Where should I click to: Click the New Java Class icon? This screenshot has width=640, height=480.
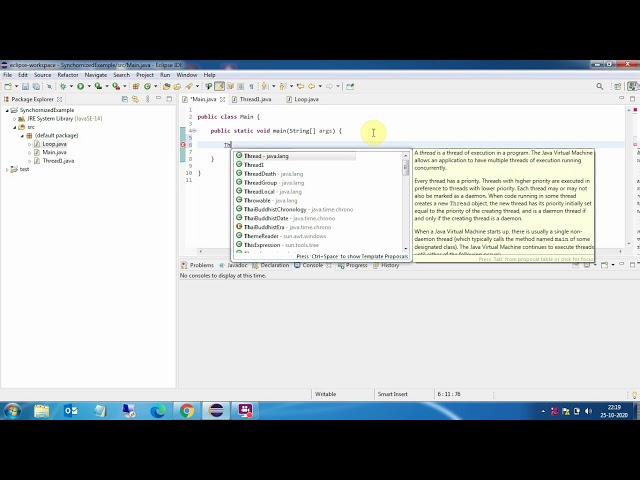pos(147,86)
